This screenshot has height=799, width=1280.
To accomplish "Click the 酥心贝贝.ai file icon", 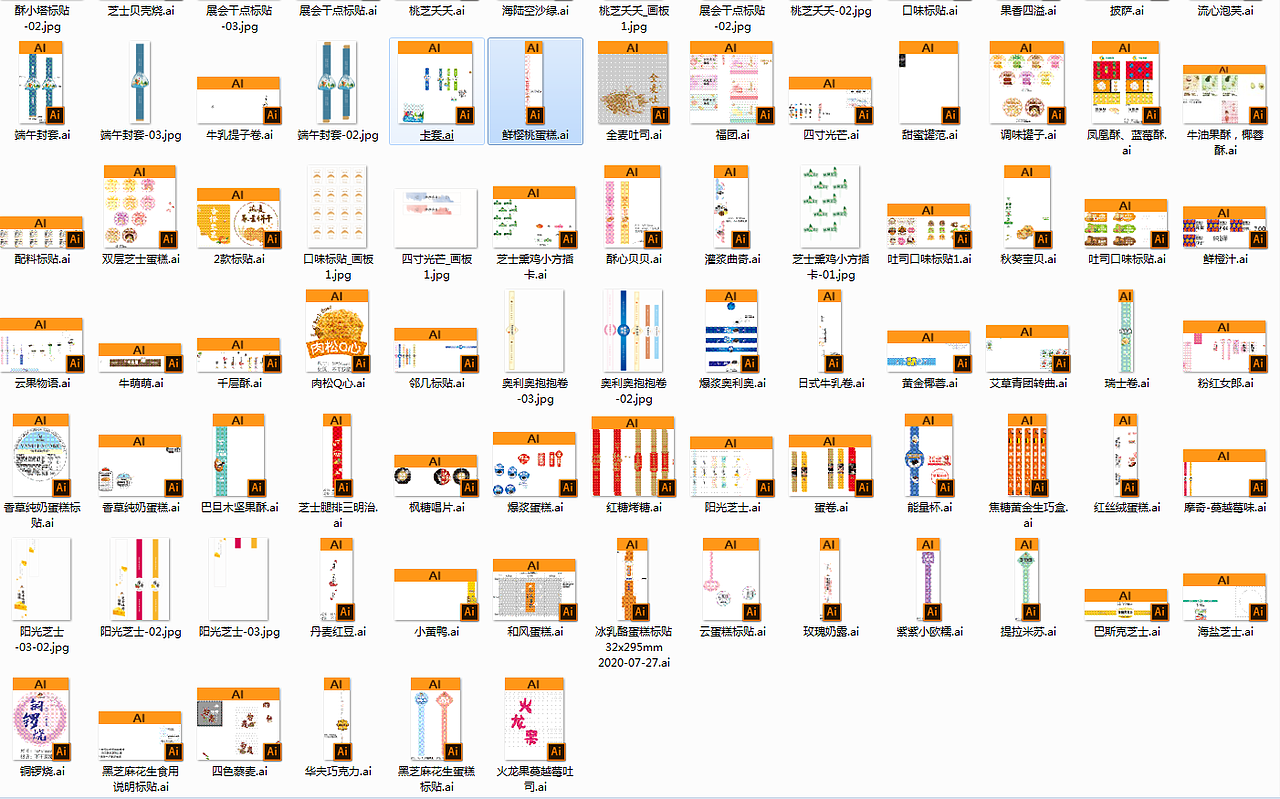I will tap(632, 206).
